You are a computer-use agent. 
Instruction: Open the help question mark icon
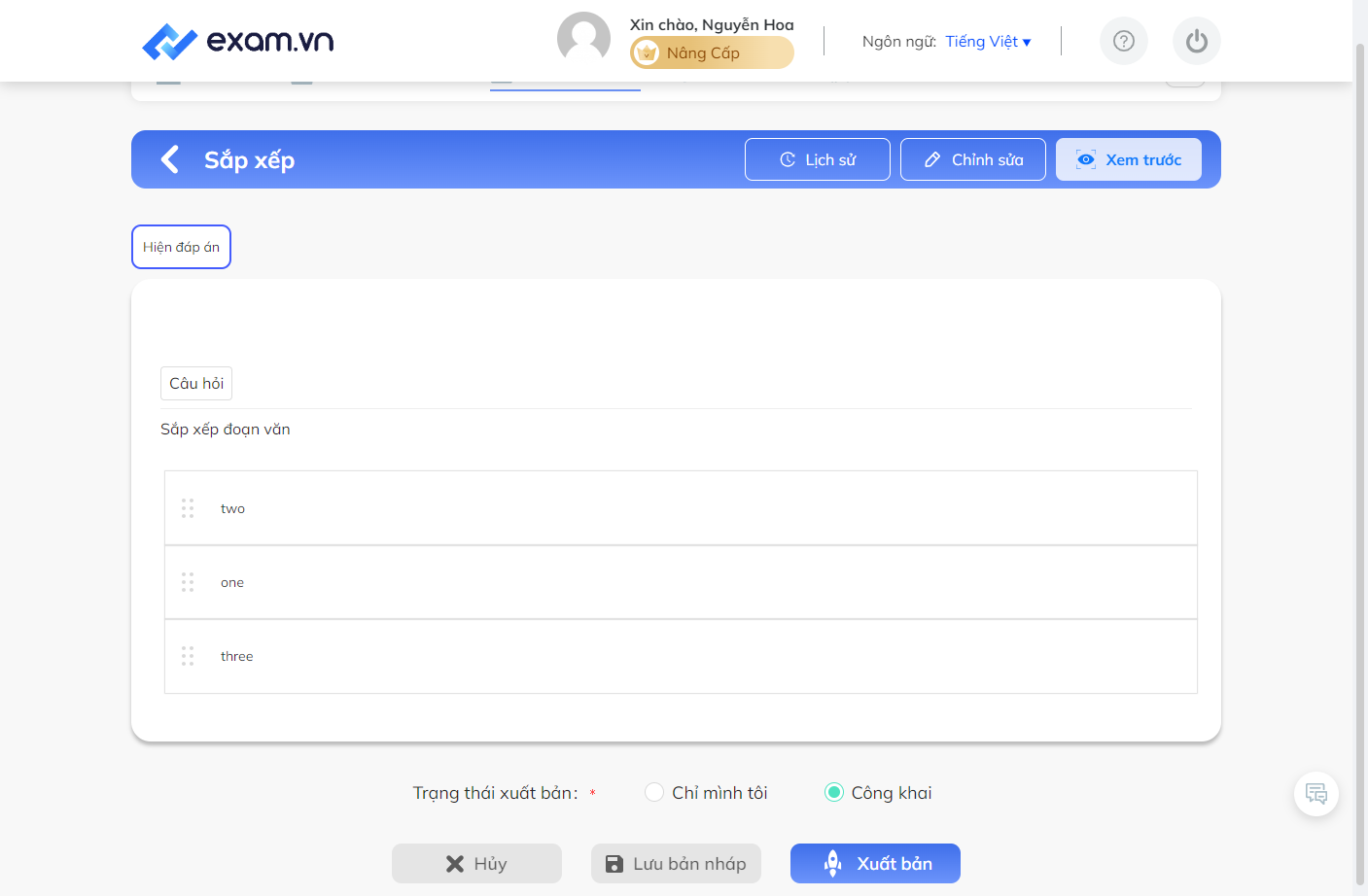(x=1124, y=41)
